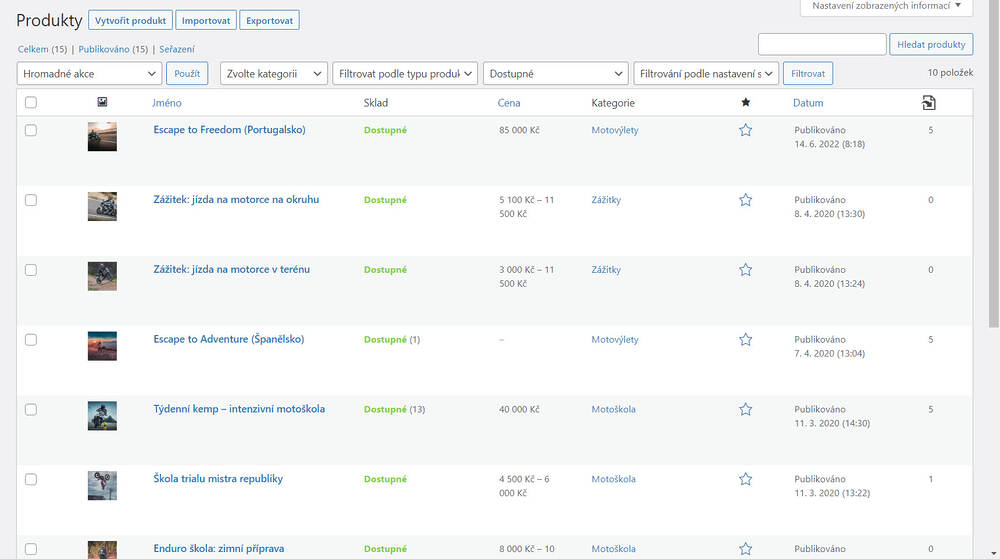Toggle featured star for Escape to Adventure
The height and width of the screenshot is (559, 1000).
click(746, 340)
